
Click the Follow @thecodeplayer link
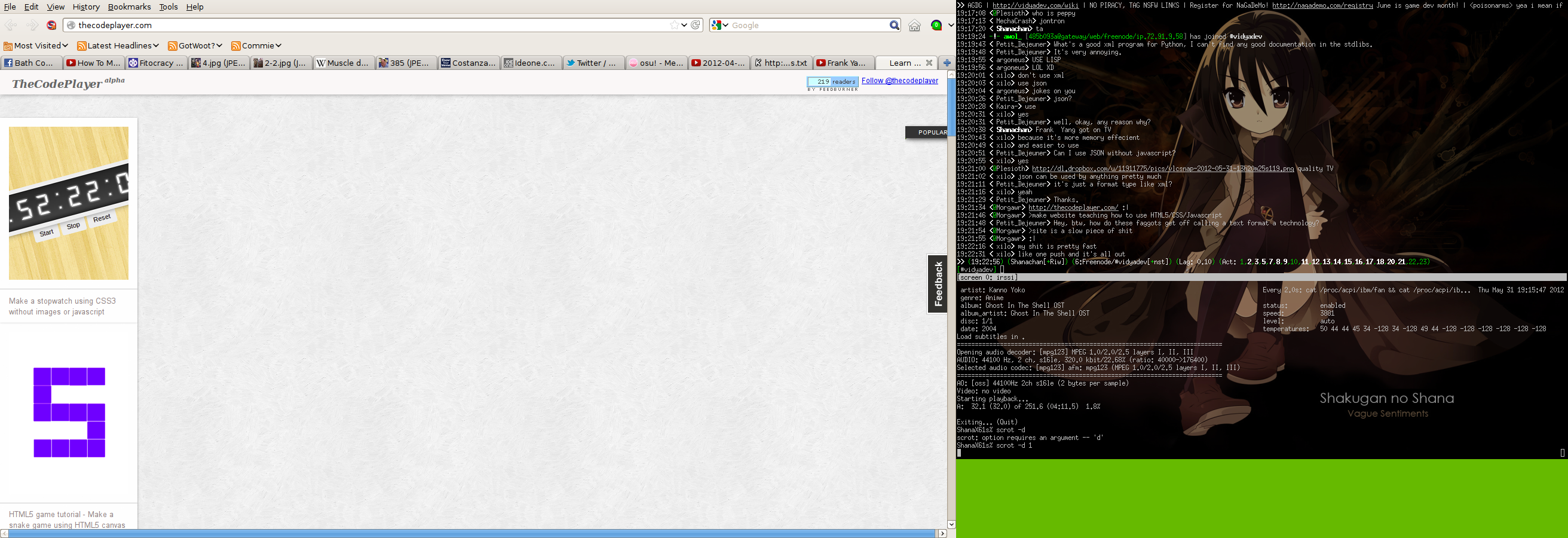899,80
